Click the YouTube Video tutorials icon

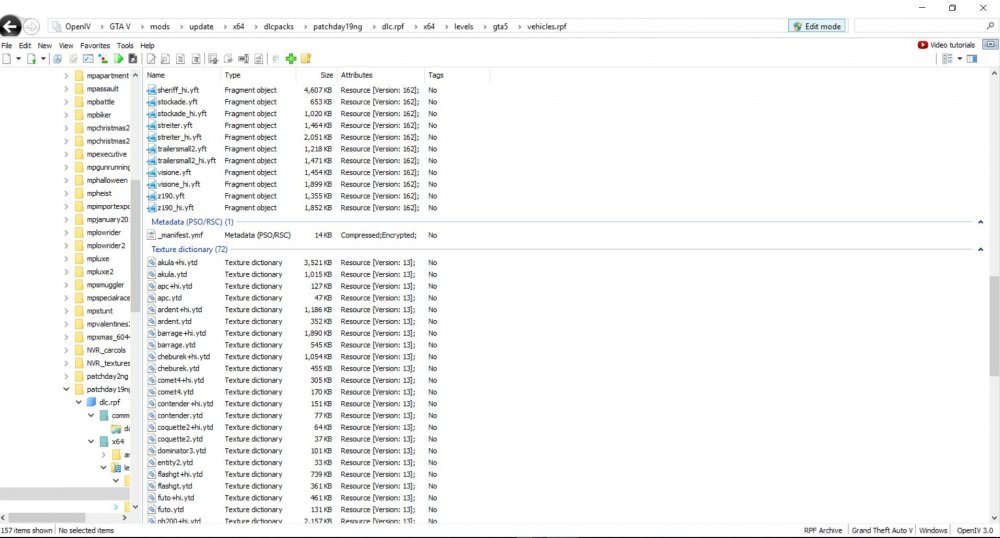click(922, 45)
